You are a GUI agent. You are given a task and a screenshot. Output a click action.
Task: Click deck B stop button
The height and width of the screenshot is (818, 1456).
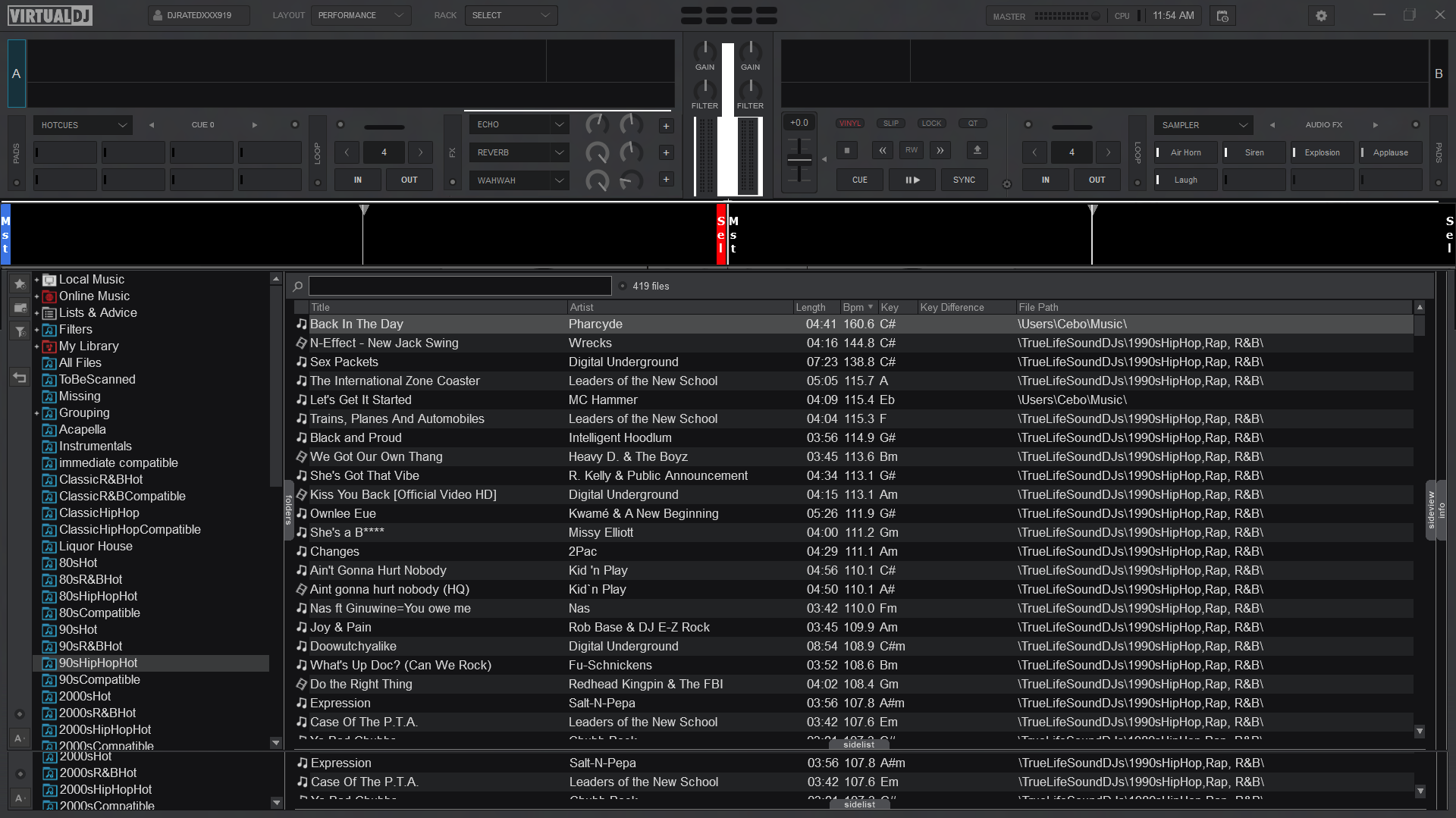tap(847, 150)
